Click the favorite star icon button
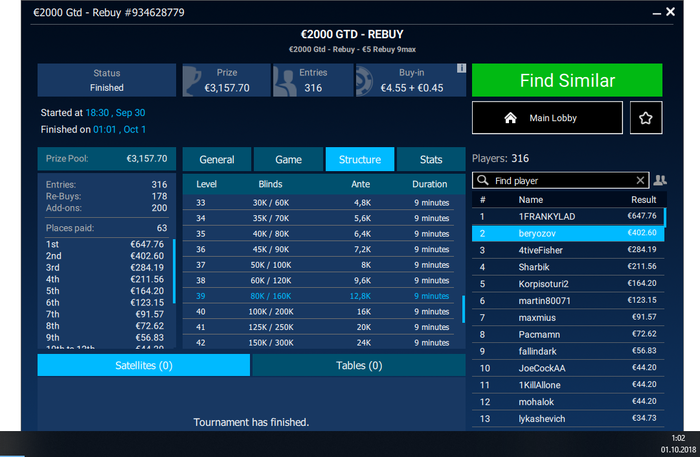700x457 pixels. coord(646,118)
